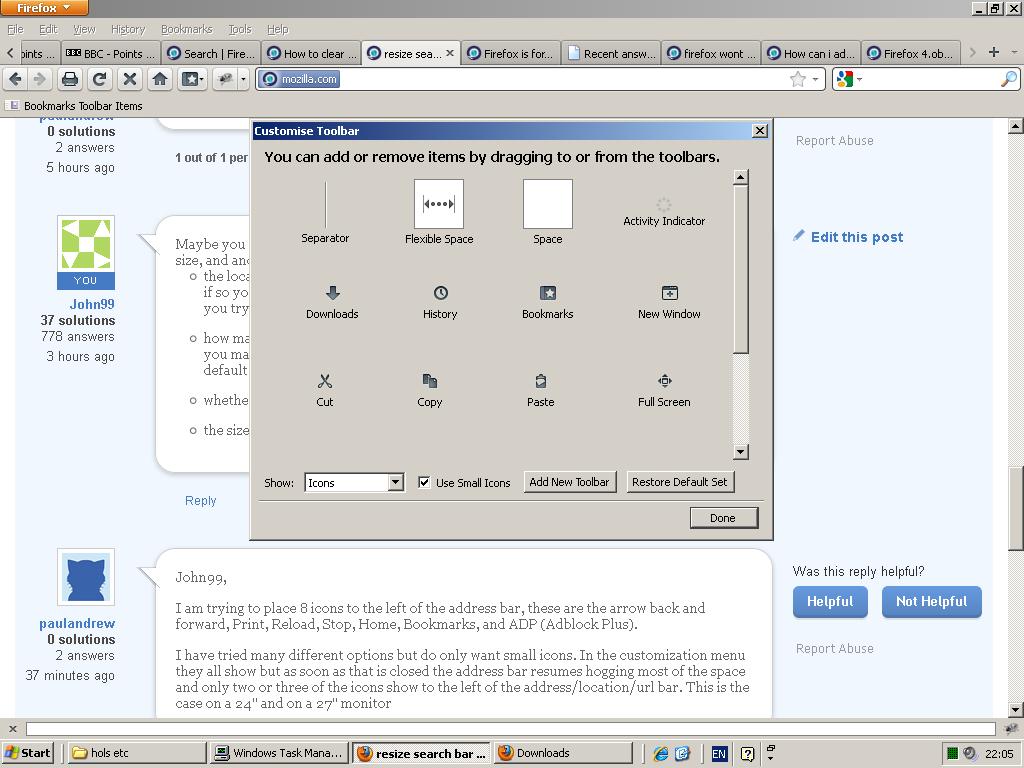Open the Bookmarks star toolbar button
This screenshot has width=1024, height=768.
[192, 80]
